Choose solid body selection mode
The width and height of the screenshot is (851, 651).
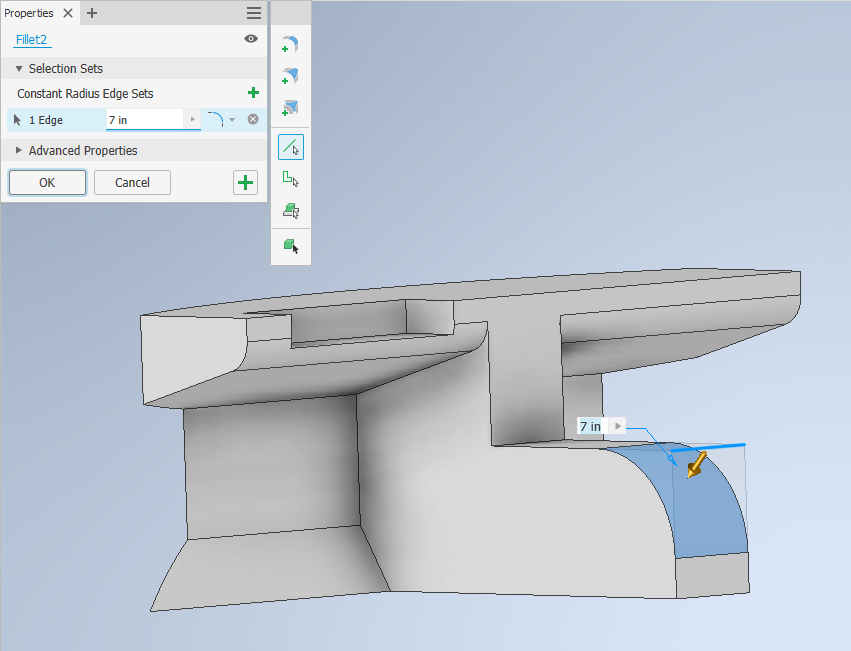tap(291, 246)
